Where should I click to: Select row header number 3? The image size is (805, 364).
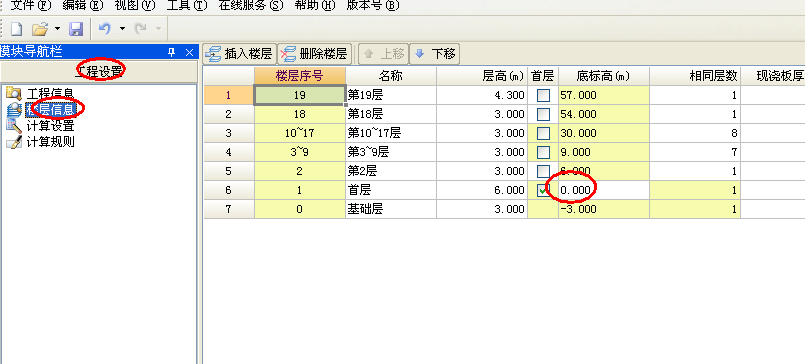click(229, 133)
